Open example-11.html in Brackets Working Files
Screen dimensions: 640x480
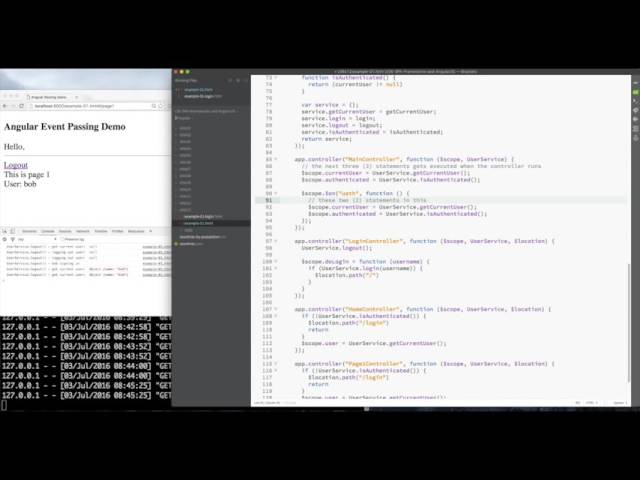[x=198, y=90]
